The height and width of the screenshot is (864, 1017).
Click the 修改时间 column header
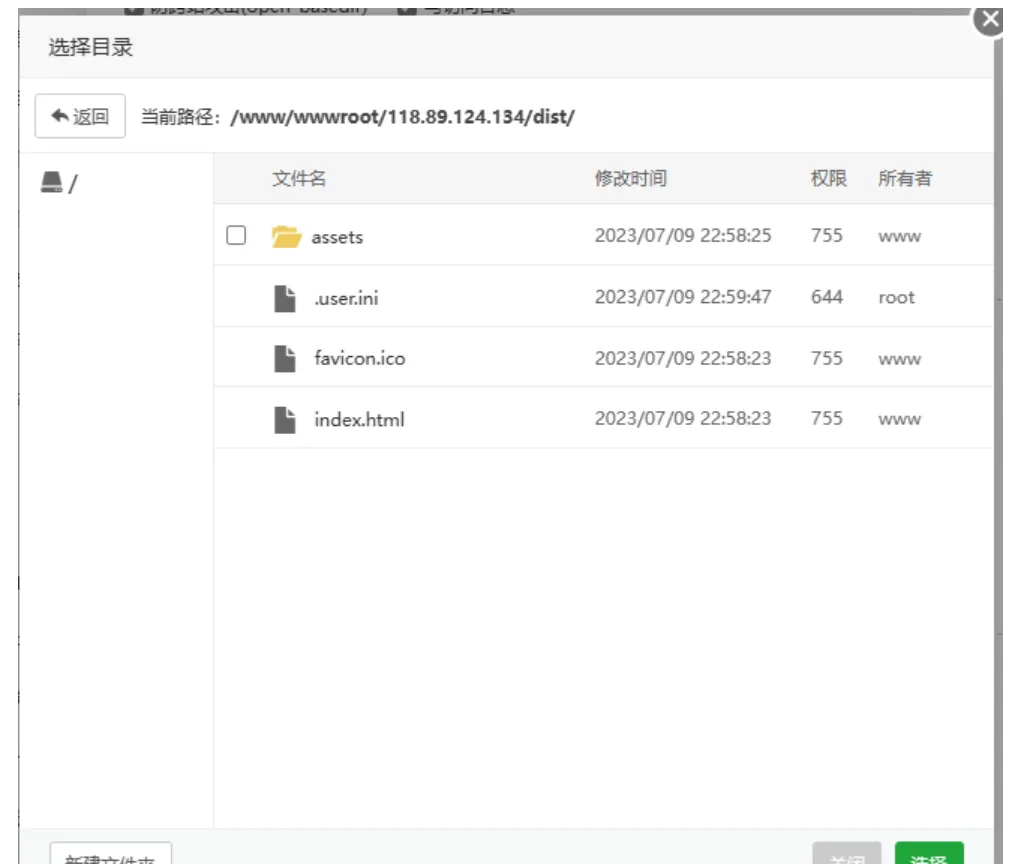631,178
